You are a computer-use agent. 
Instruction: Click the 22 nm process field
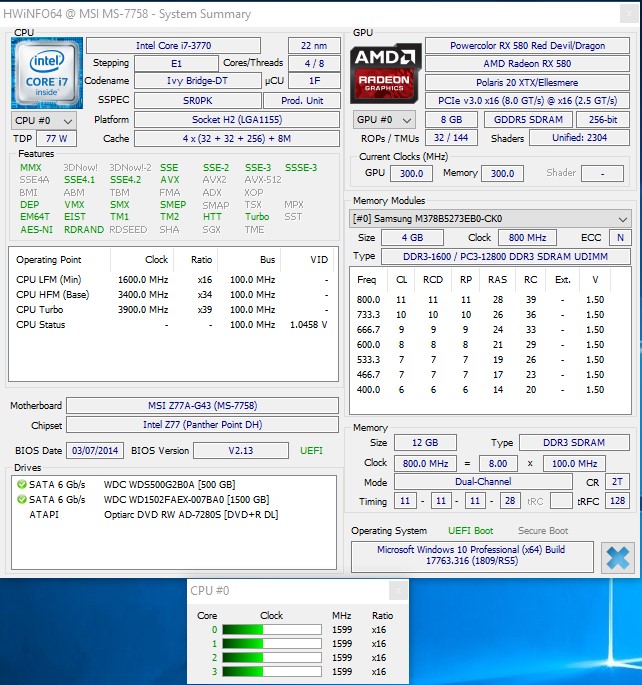click(x=314, y=45)
